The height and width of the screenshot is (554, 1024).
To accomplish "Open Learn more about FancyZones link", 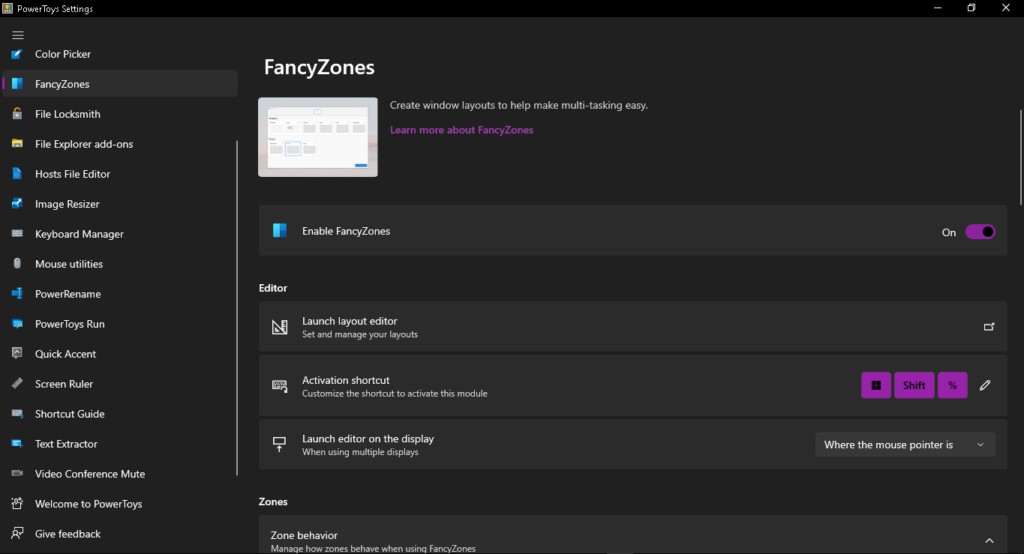I will (x=462, y=130).
